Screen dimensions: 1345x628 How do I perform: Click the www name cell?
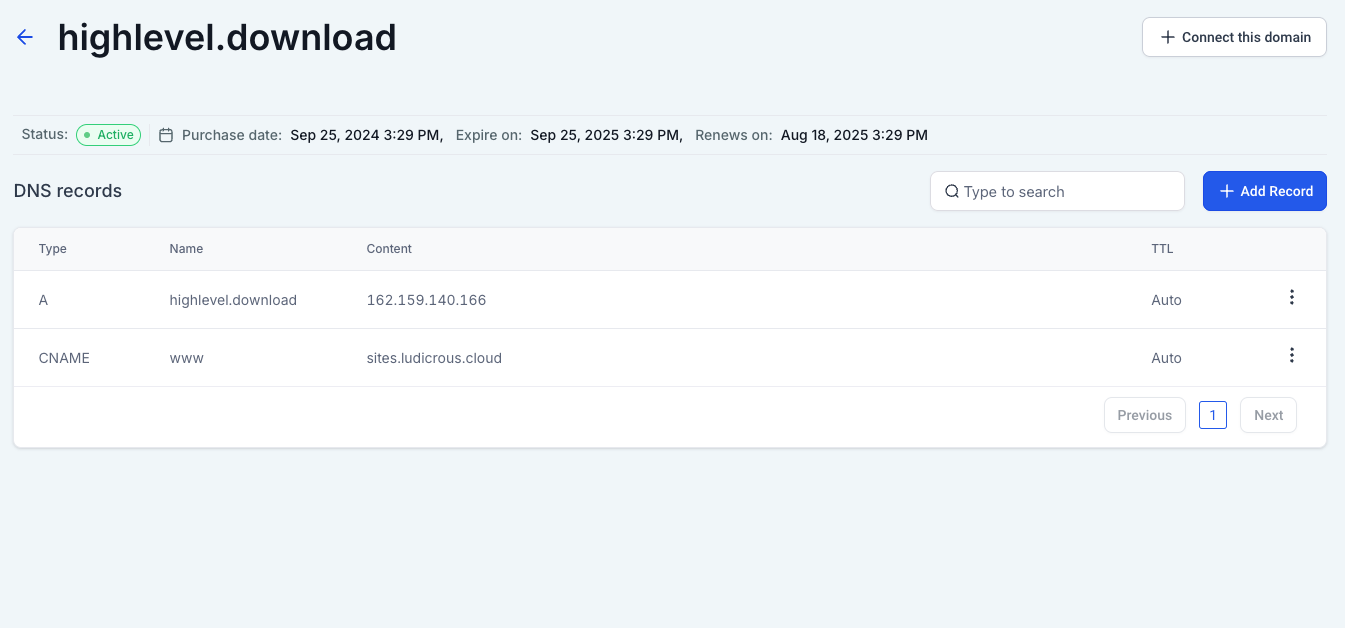[x=187, y=358]
